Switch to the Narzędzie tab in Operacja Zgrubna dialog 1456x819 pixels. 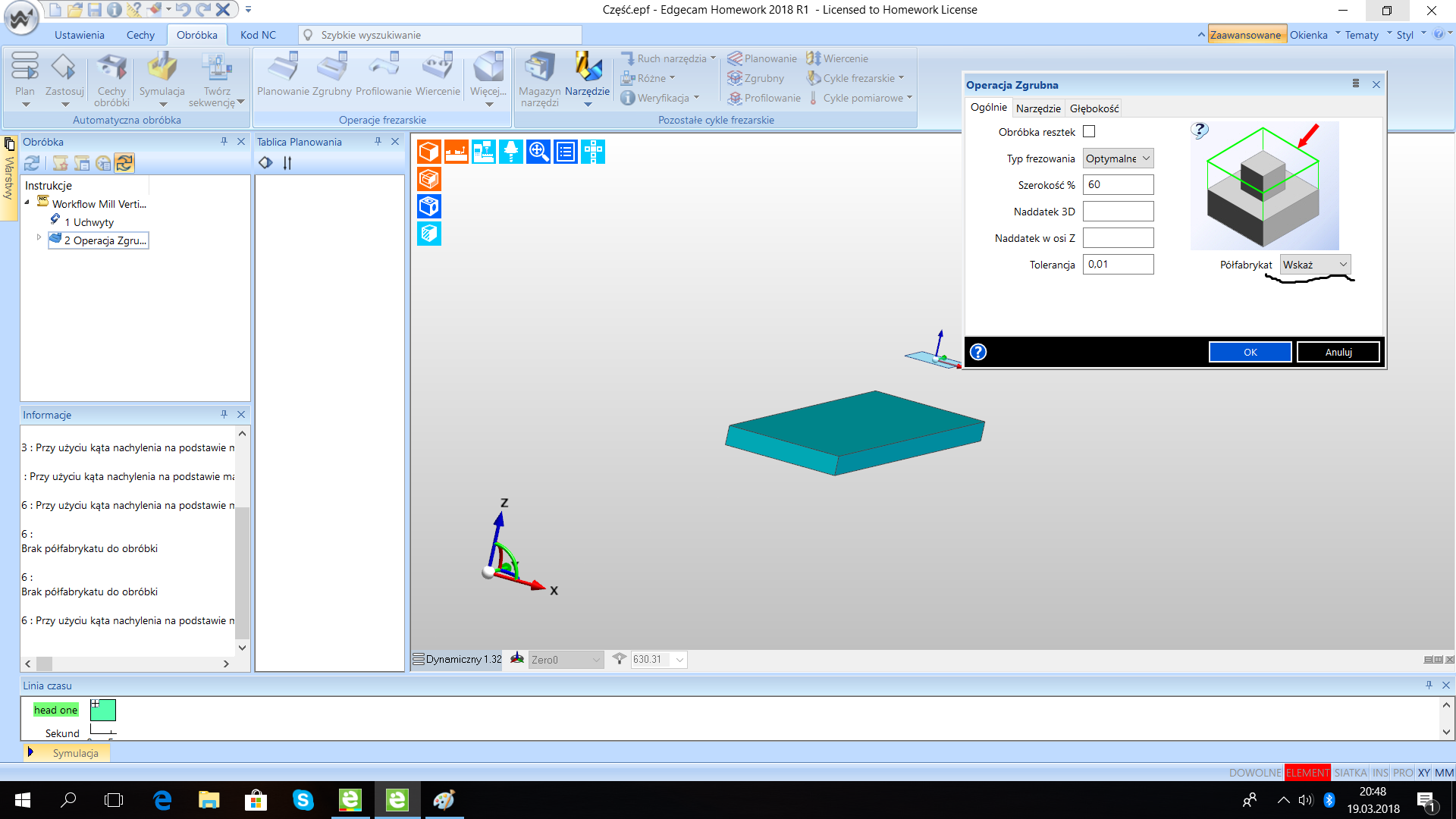tap(1038, 108)
